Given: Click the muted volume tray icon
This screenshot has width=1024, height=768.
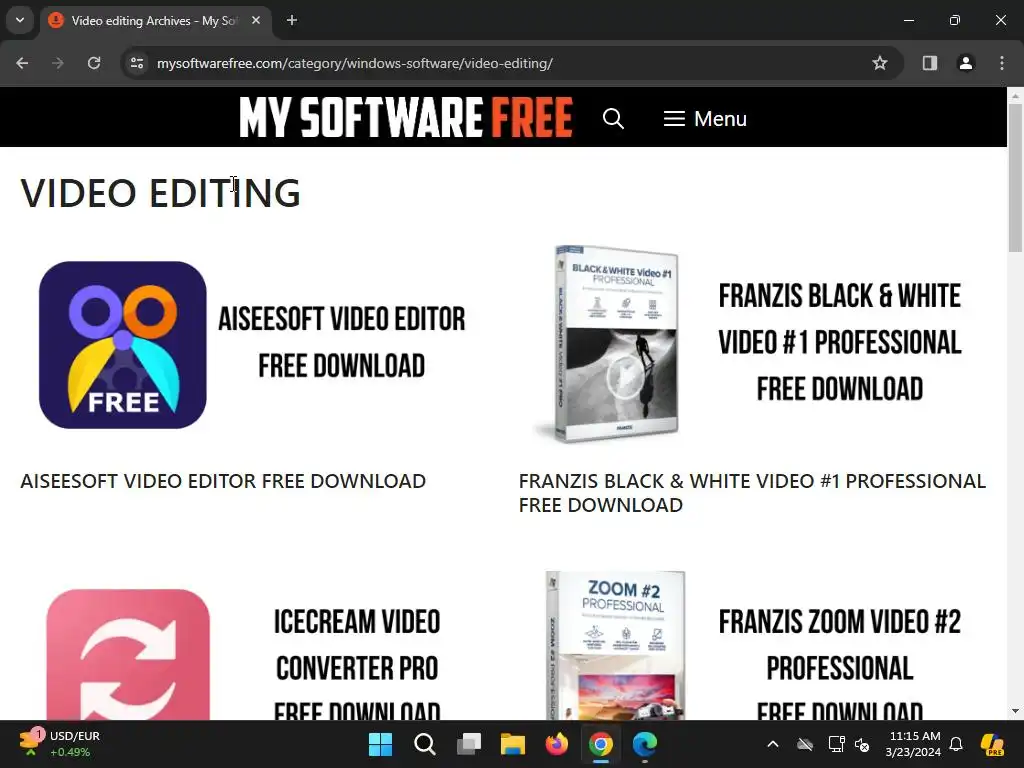Looking at the screenshot, I should 862,744.
